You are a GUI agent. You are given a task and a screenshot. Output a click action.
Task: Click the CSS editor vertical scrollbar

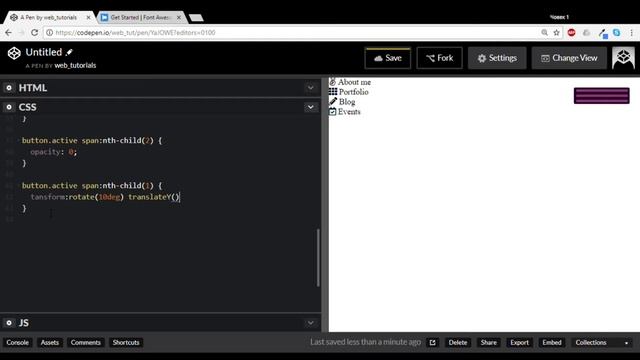(x=318, y=258)
